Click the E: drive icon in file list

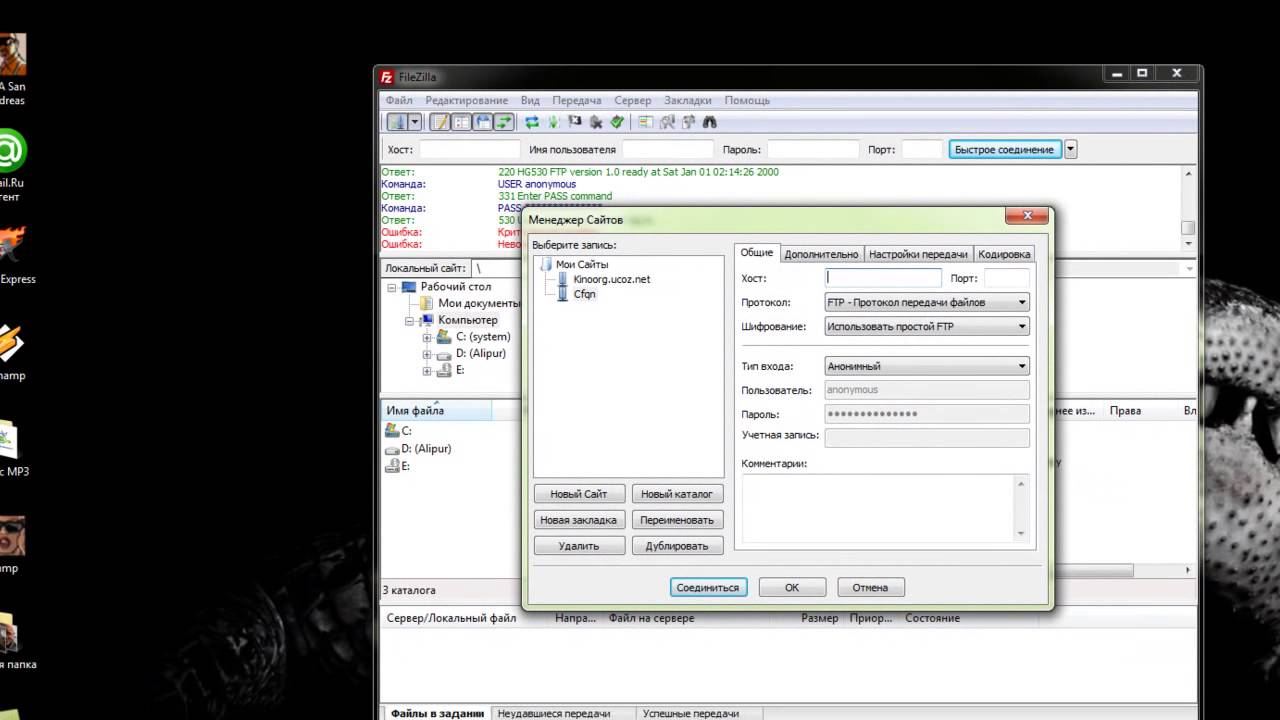(x=391, y=466)
